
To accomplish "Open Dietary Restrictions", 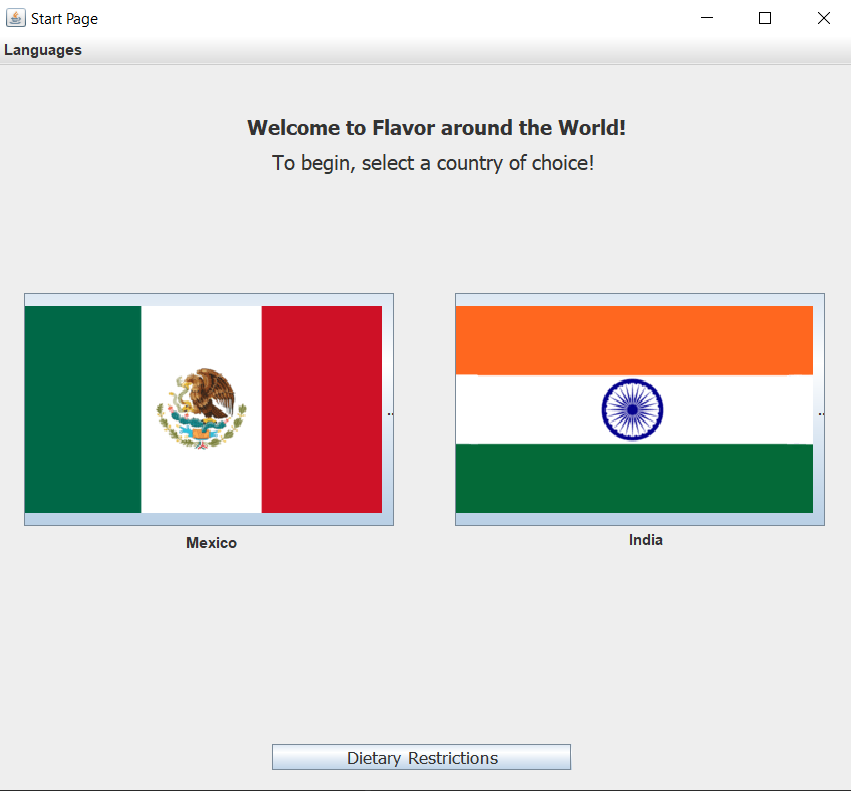I will point(421,757).
